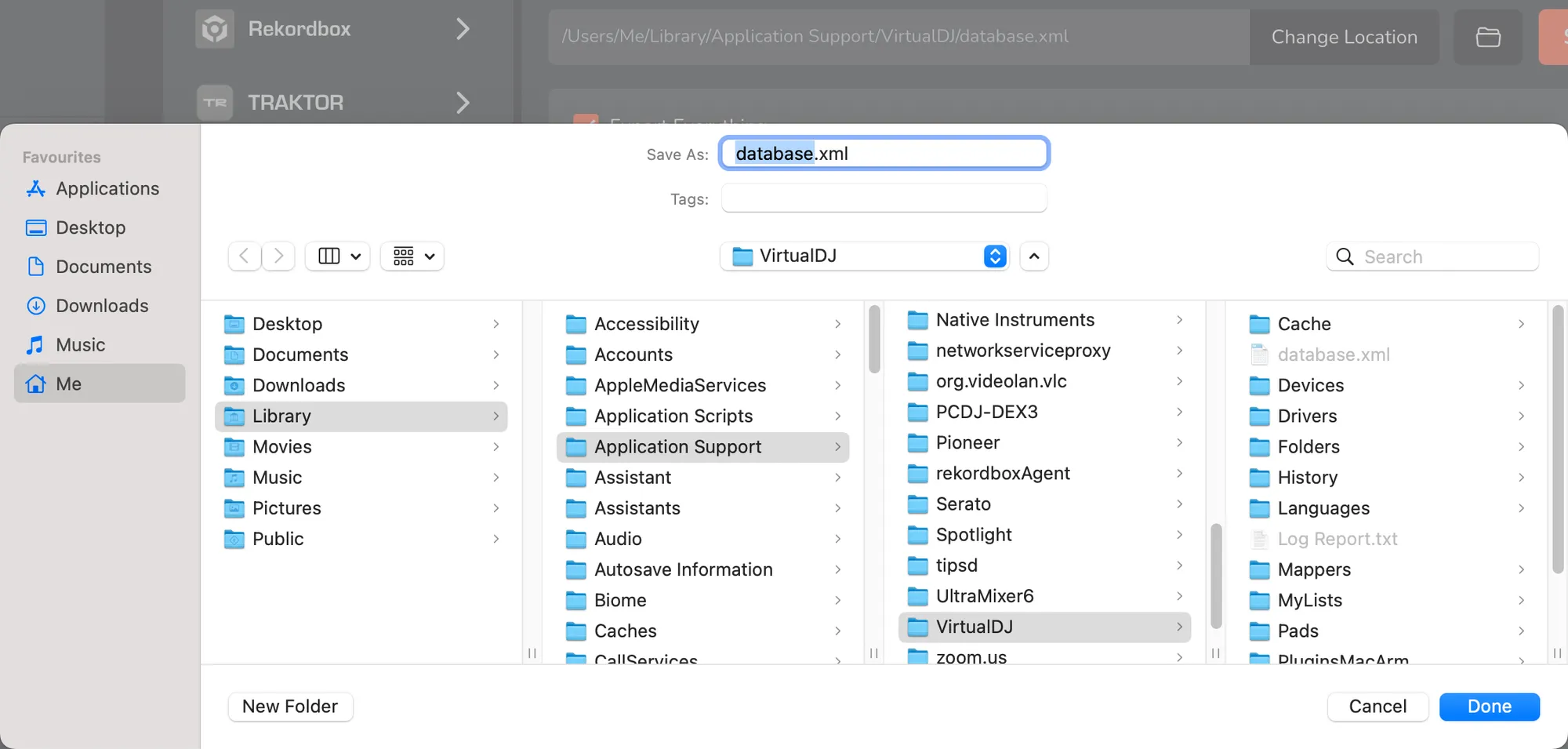1568x749 pixels.
Task: Click the TRAKTOR logo icon
Action: click(x=214, y=103)
